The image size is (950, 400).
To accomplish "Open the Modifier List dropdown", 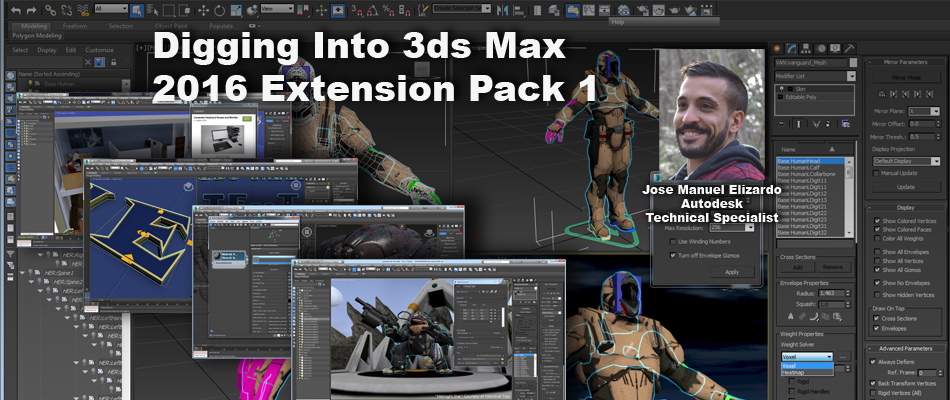I will (815, 76).
